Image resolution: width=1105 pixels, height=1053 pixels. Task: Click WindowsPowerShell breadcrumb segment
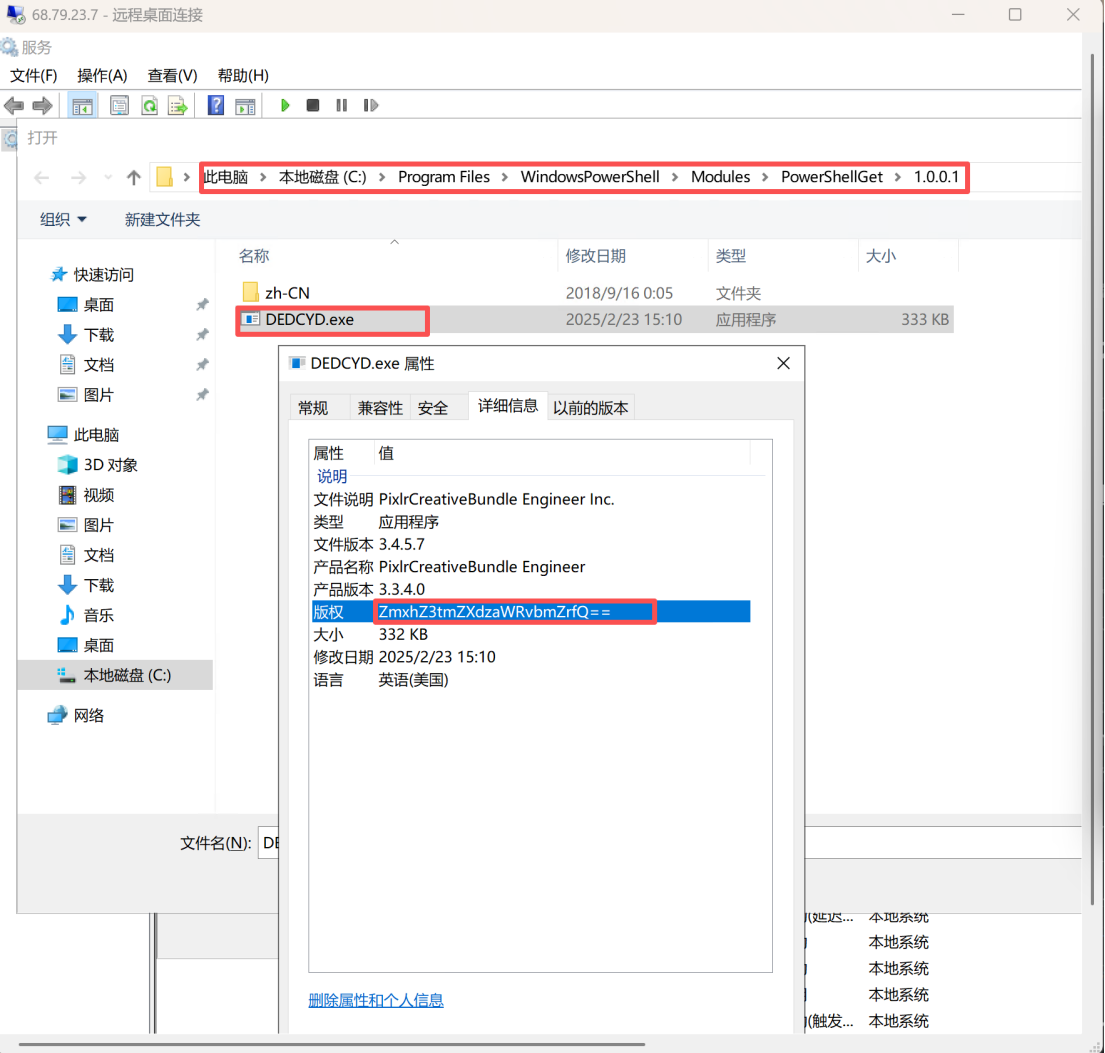591,177
